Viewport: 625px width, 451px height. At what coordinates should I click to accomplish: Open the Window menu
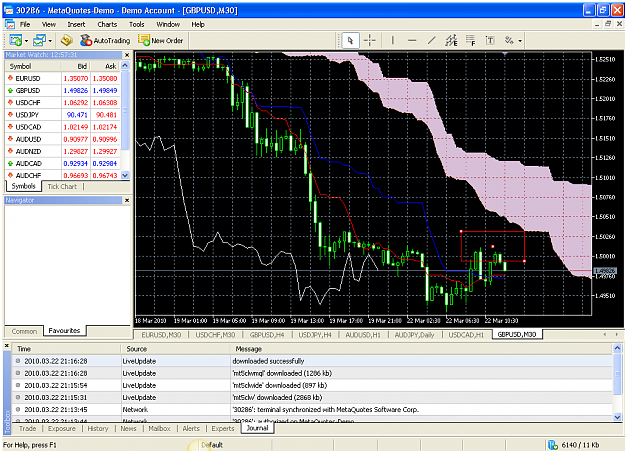168,24
